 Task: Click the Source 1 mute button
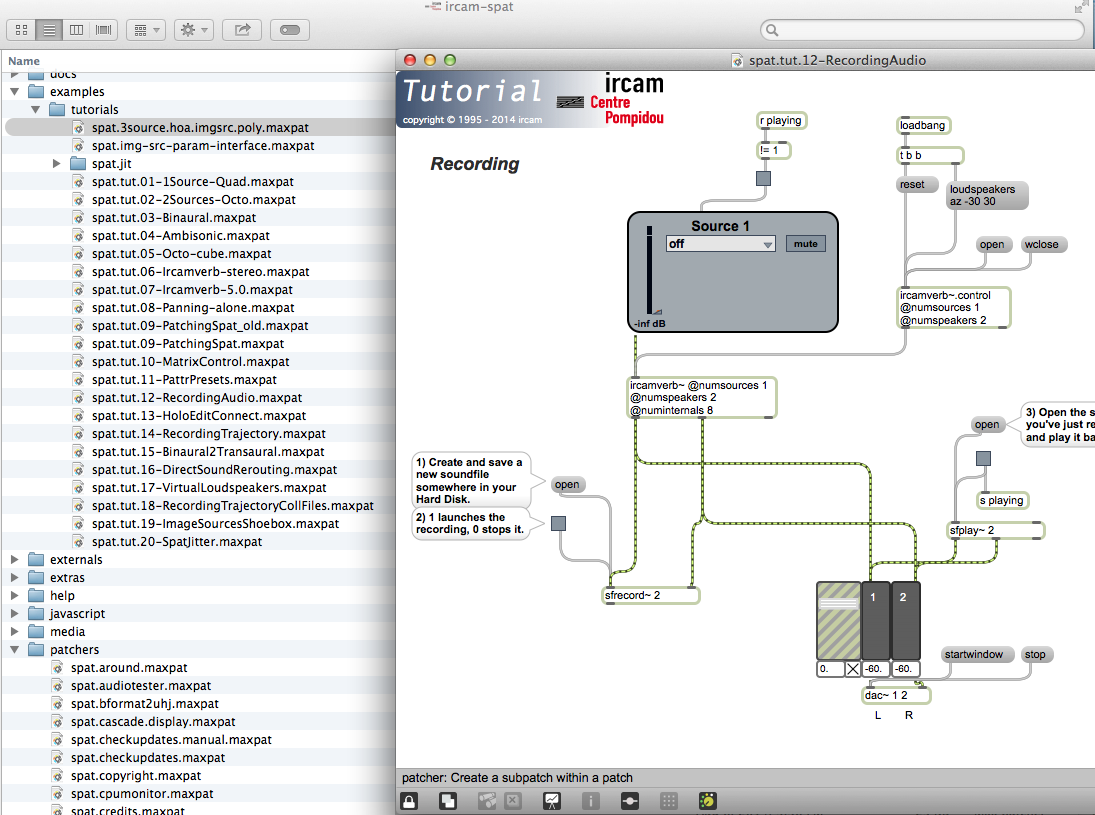tap(805, 244)
